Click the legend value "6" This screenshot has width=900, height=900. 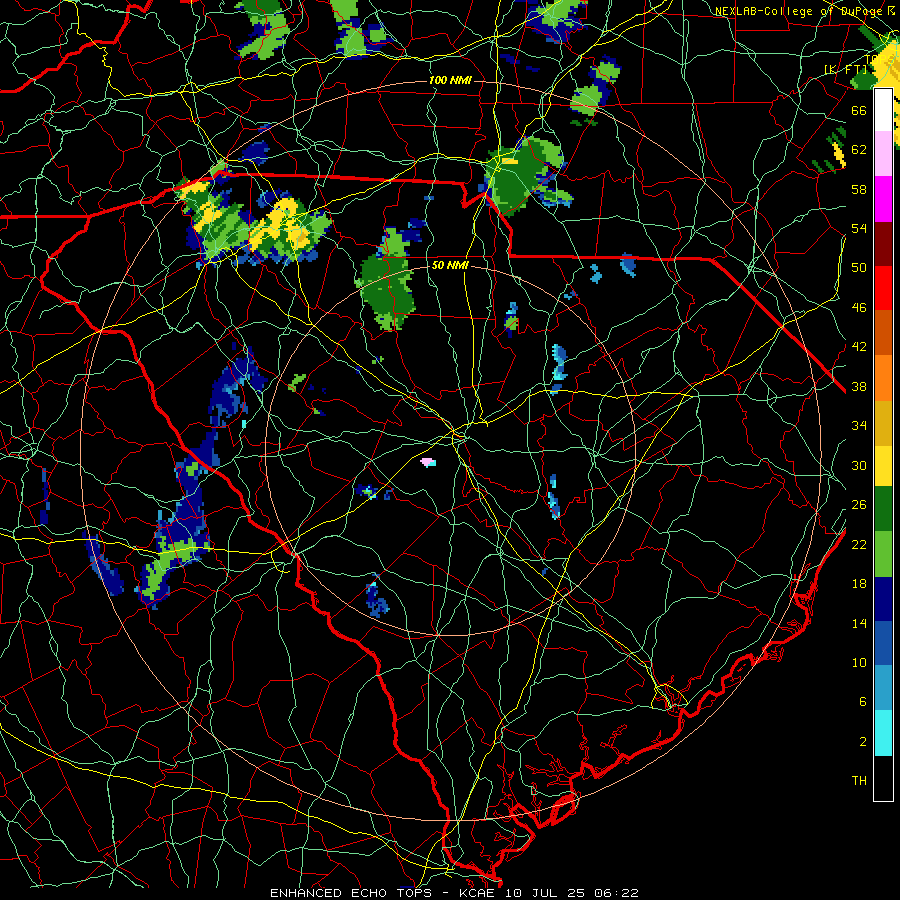[863, 701]
